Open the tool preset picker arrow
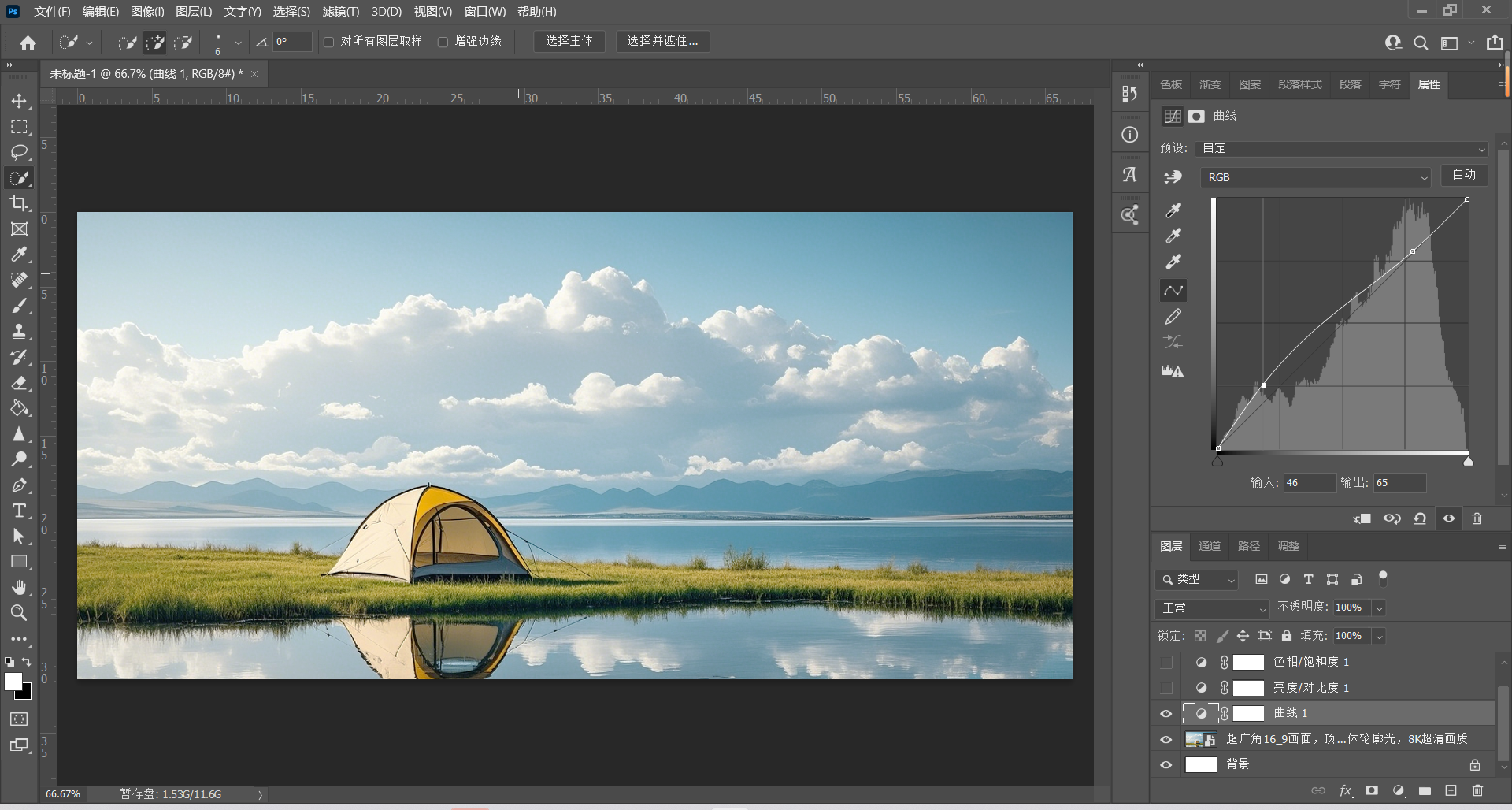Image resolution: width=1512 pixels, height=810 pixels. point(89,43)
